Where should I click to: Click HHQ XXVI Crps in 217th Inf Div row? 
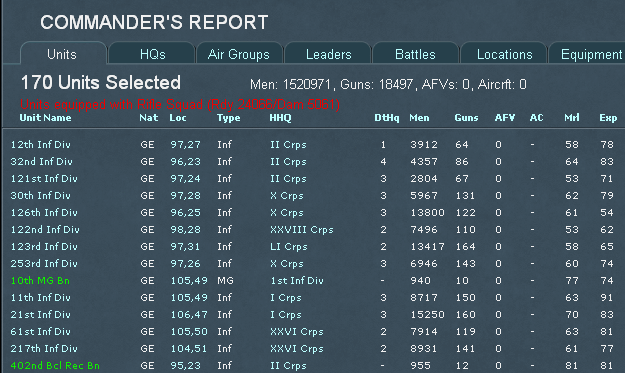pyautogui.click(x=297, y=349)
